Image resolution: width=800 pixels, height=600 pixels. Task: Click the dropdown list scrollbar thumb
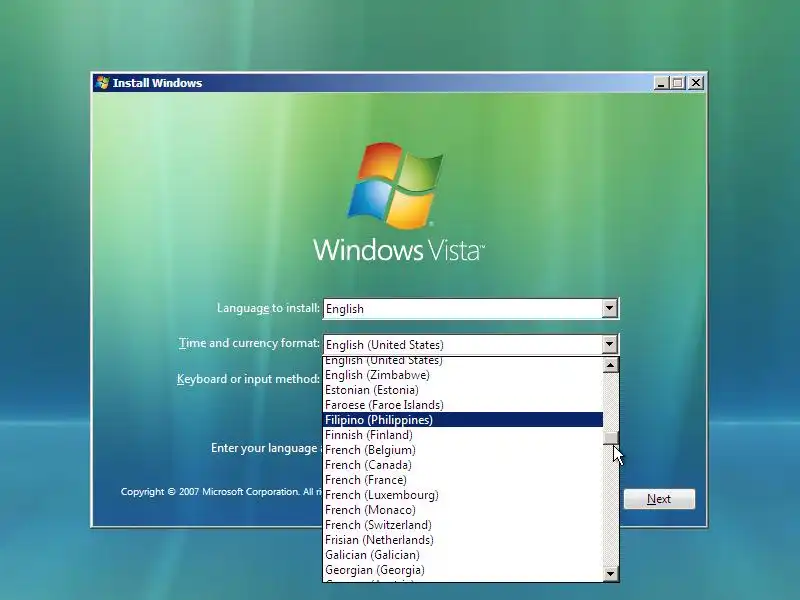[611, 438]
